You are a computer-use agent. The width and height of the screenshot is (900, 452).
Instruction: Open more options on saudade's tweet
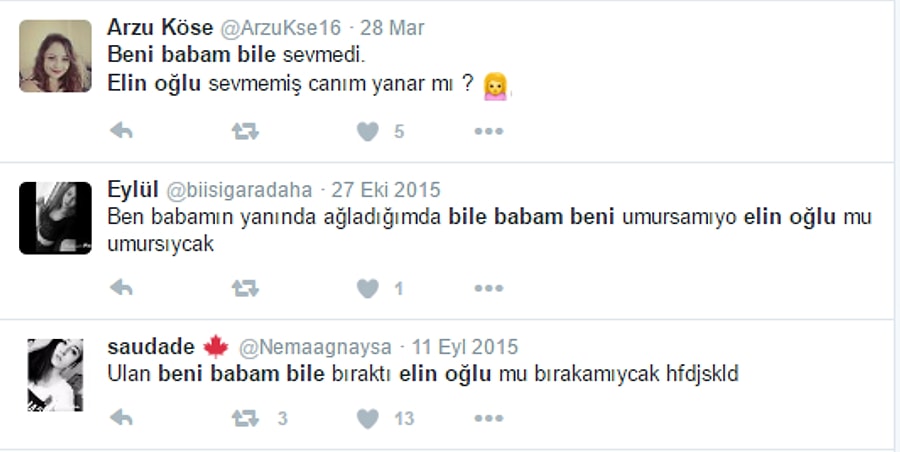click(488, 418)
